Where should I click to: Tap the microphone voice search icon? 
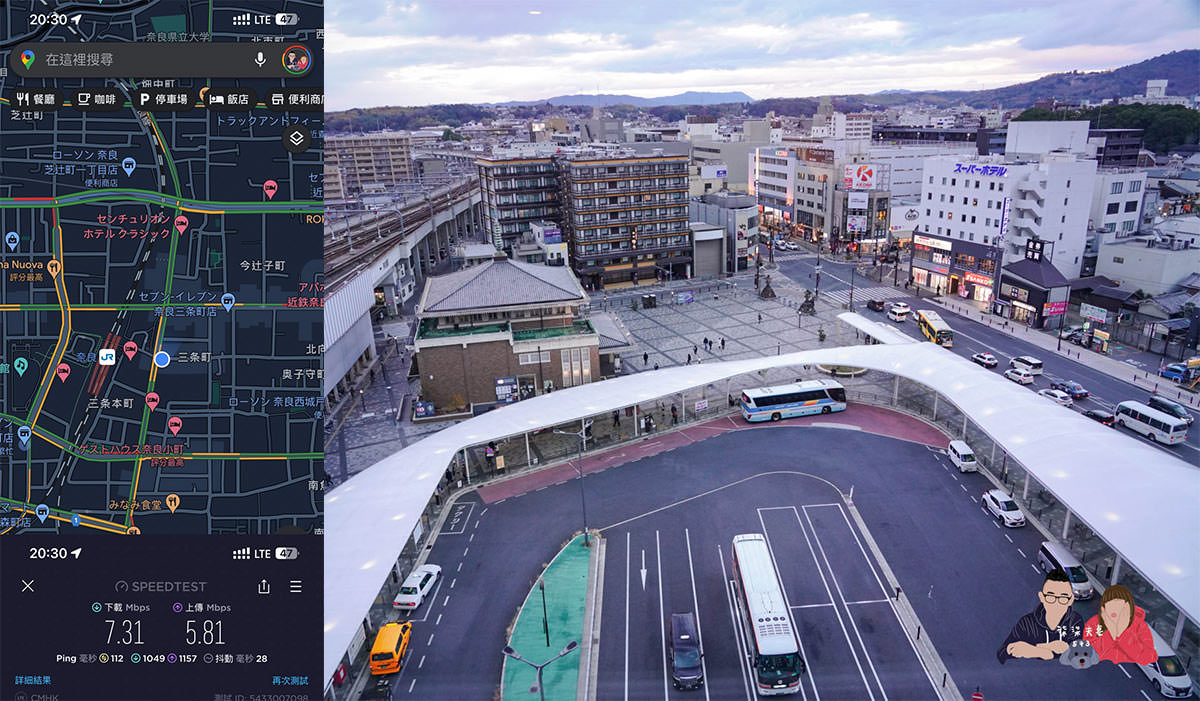click(260, 59)
